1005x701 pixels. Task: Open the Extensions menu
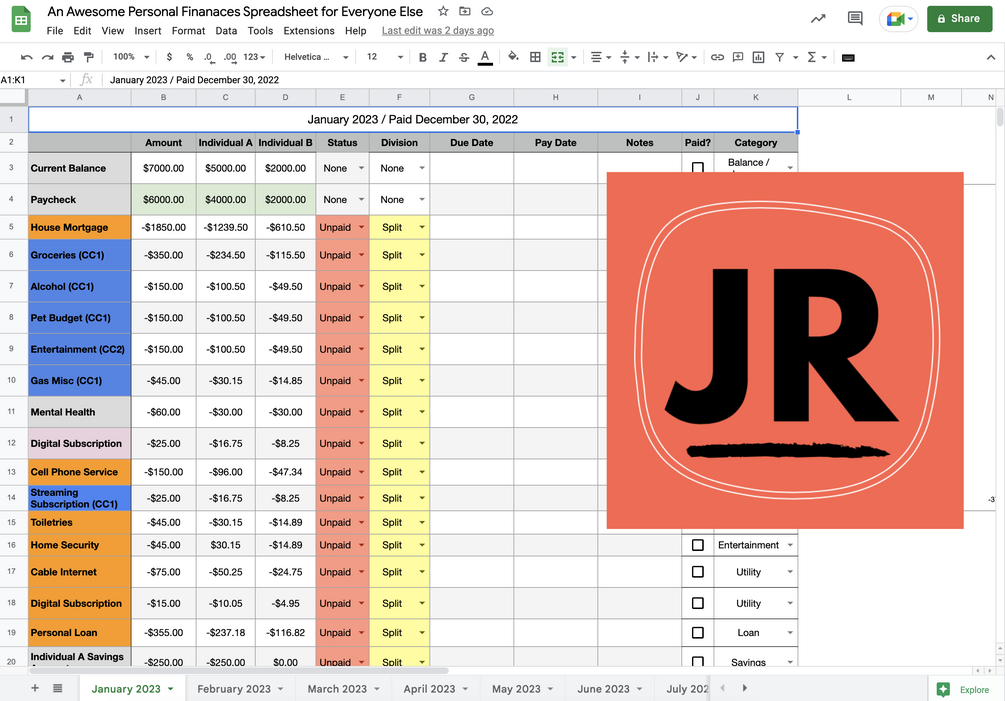(309, 31)
